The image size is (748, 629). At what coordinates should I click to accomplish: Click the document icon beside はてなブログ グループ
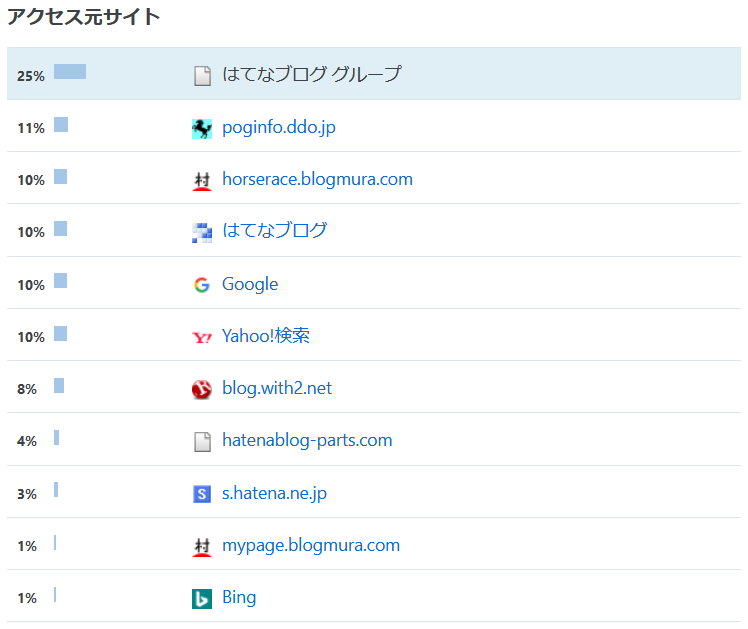202,76
